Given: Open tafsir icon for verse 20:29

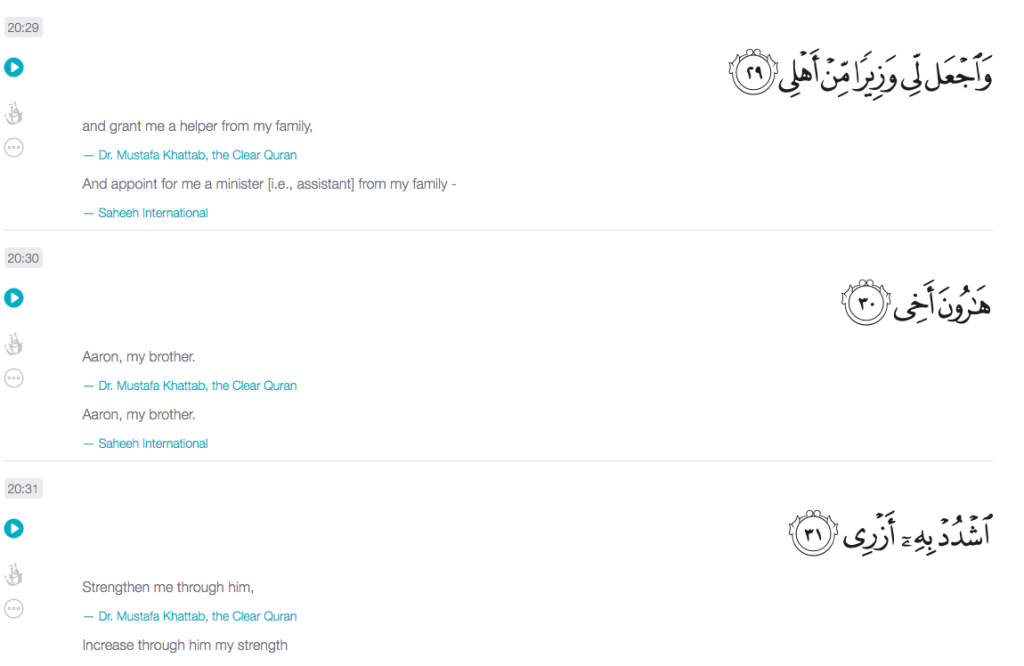Looking at the screenshot, I should click(x=13, y=113).
